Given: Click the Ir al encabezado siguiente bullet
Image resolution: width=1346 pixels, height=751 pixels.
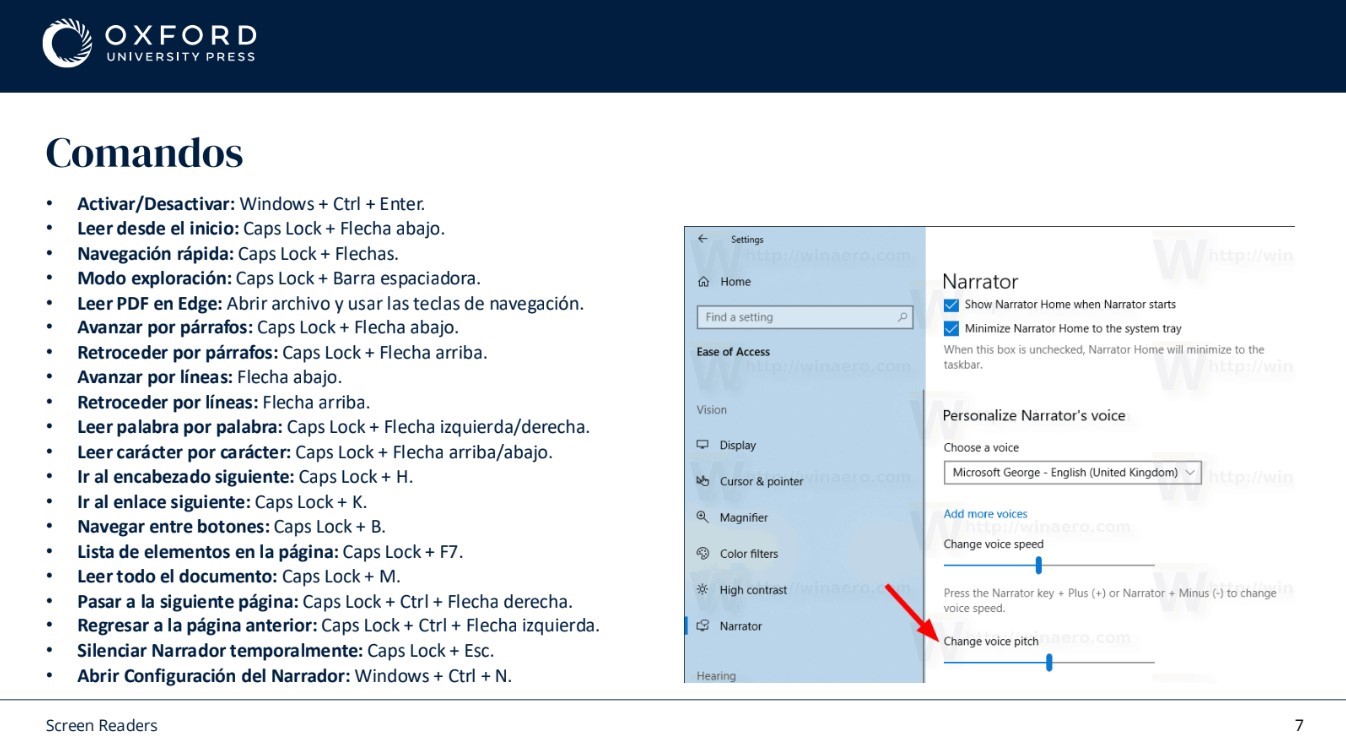Looking at the screenshot, I should click(x=245, y=477).
